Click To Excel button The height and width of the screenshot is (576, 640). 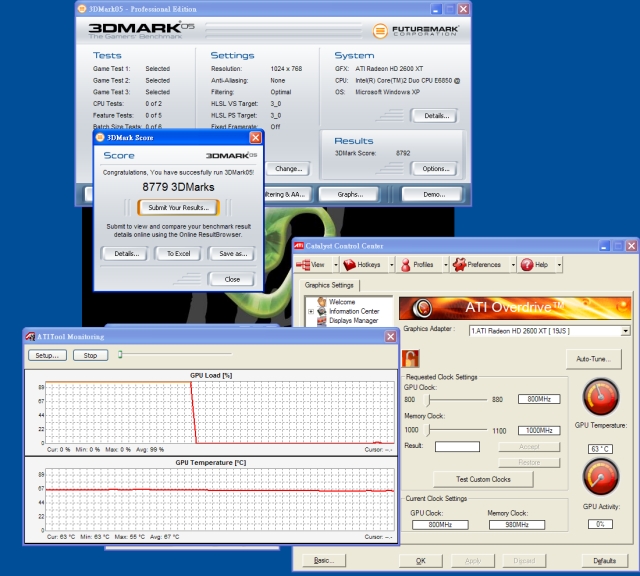coord(178,254)
